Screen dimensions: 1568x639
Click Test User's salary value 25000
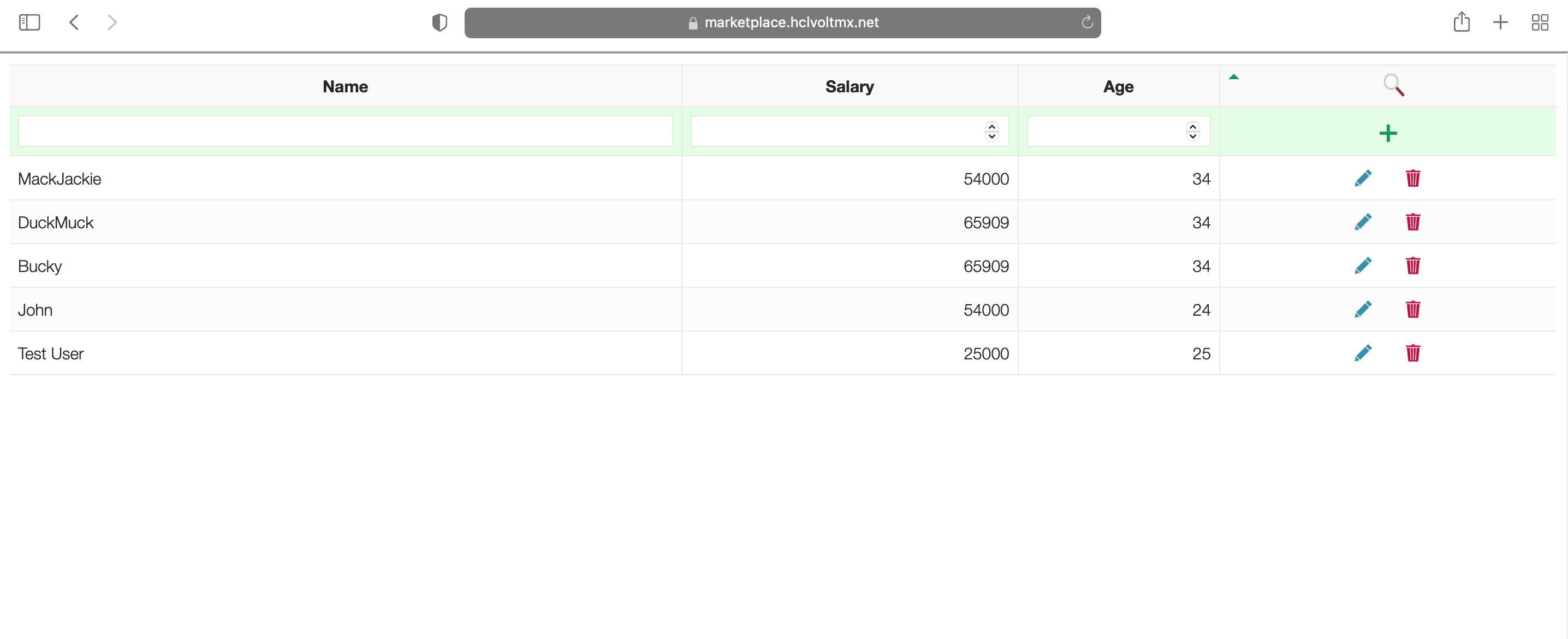tap(986, 354)
